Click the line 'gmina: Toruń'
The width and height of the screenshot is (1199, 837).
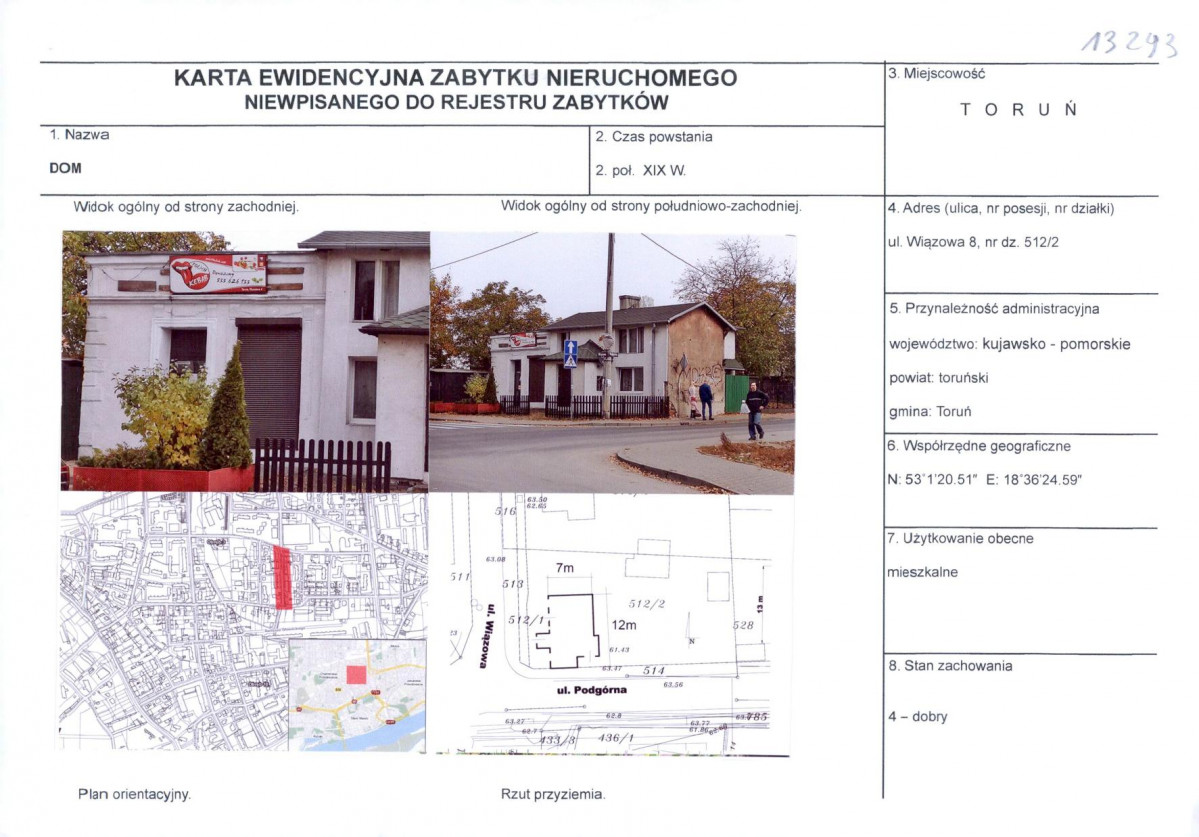930,411
